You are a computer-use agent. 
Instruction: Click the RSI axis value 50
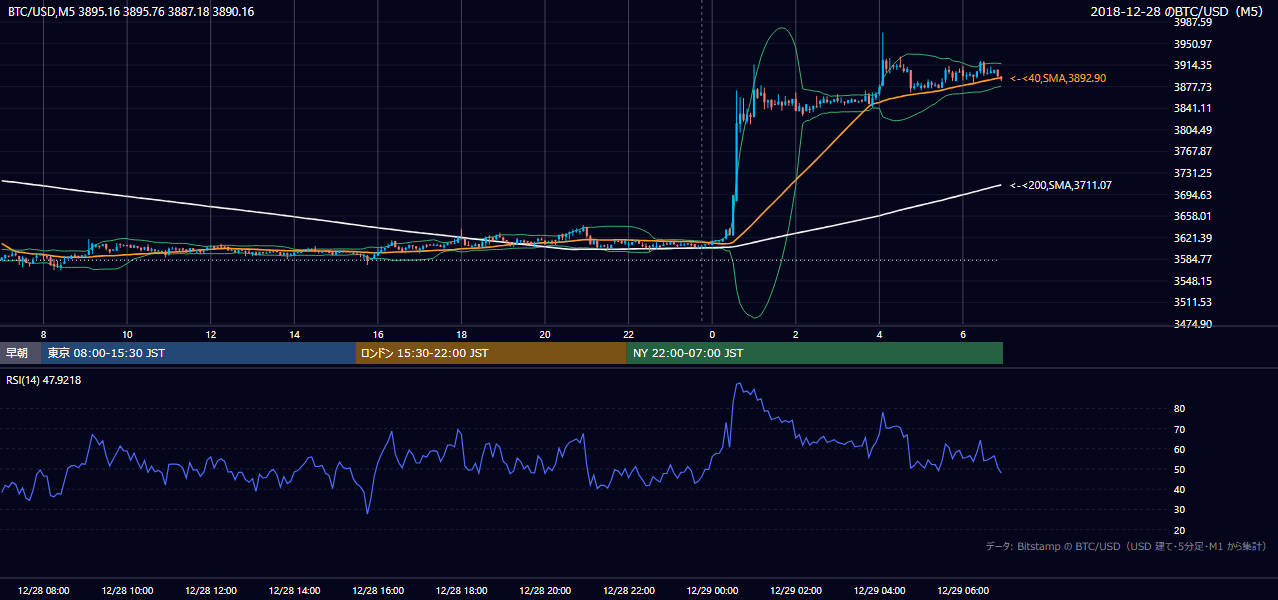pos(1179,469)
